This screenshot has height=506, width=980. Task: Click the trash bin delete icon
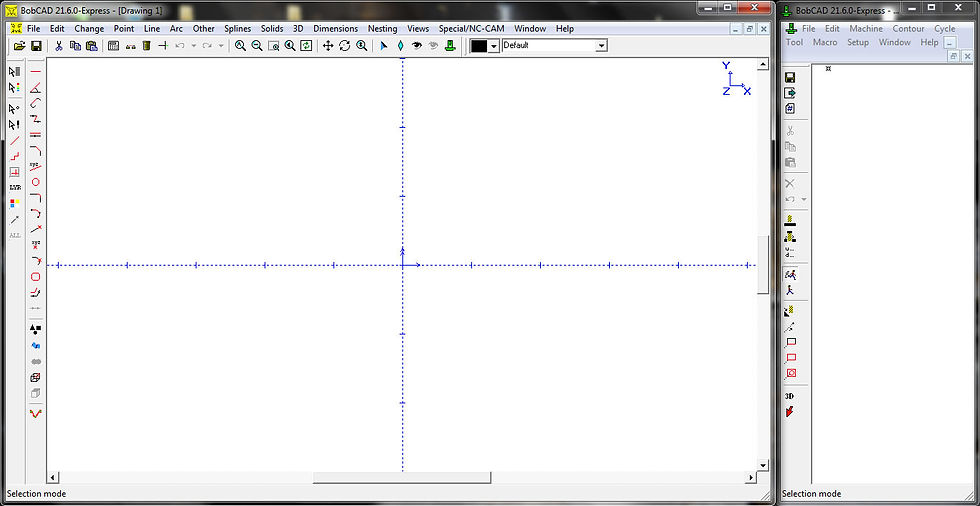click(x=146, y=46)
